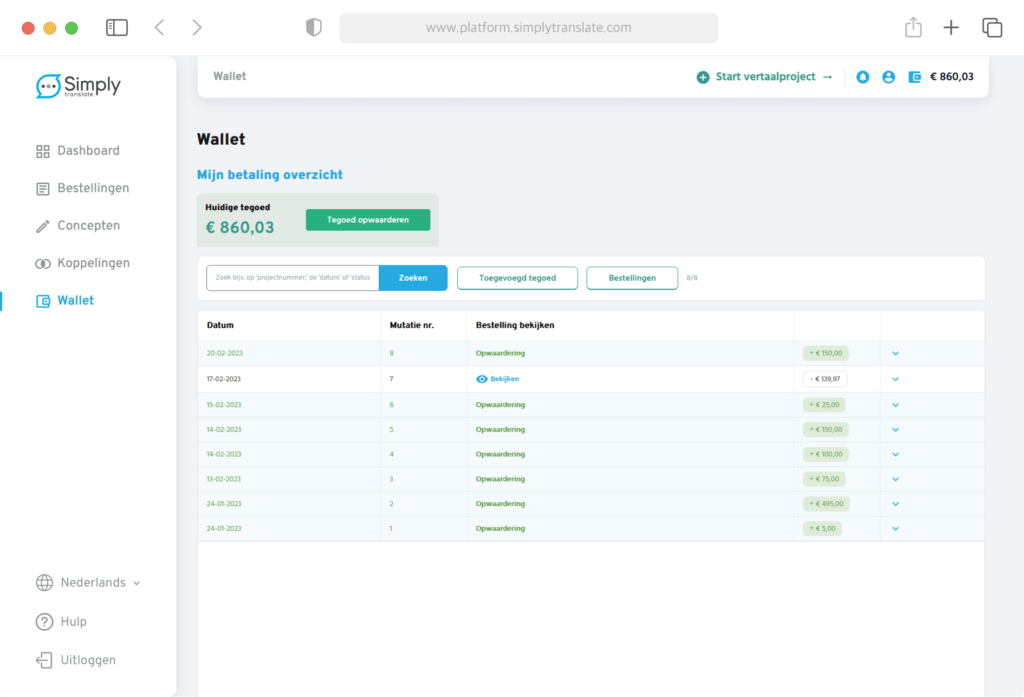
Task: Open new browser tab with plus icon
Action: pyautogui.click(x=951, y=28)
